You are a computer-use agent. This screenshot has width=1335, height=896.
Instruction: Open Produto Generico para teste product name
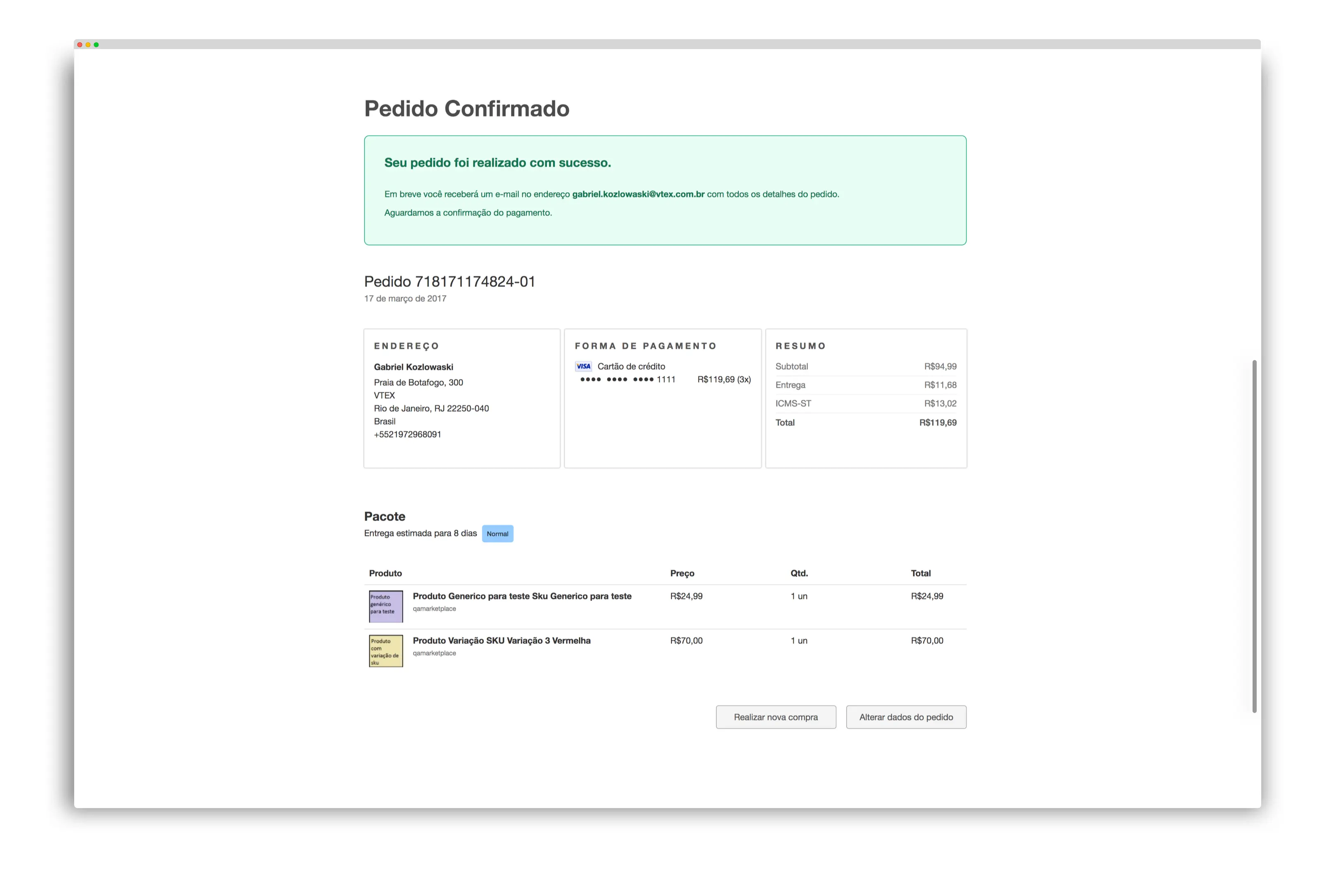point(522,596)
